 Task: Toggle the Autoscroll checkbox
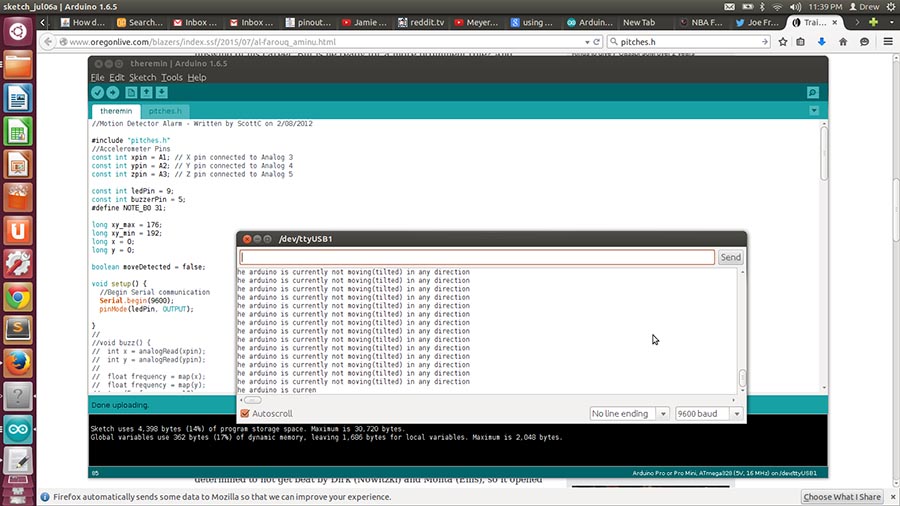point(245,414)
